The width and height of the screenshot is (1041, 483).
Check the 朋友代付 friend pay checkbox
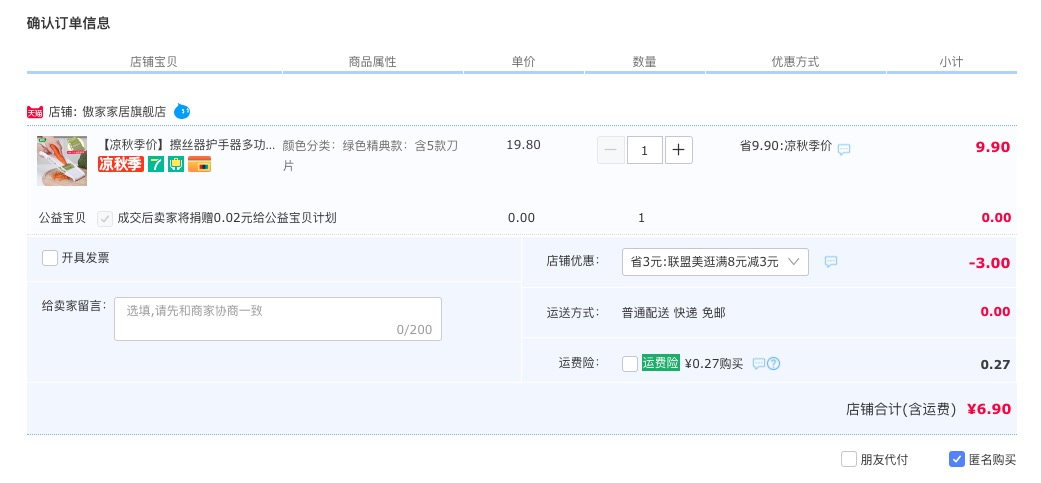point(848,458)
